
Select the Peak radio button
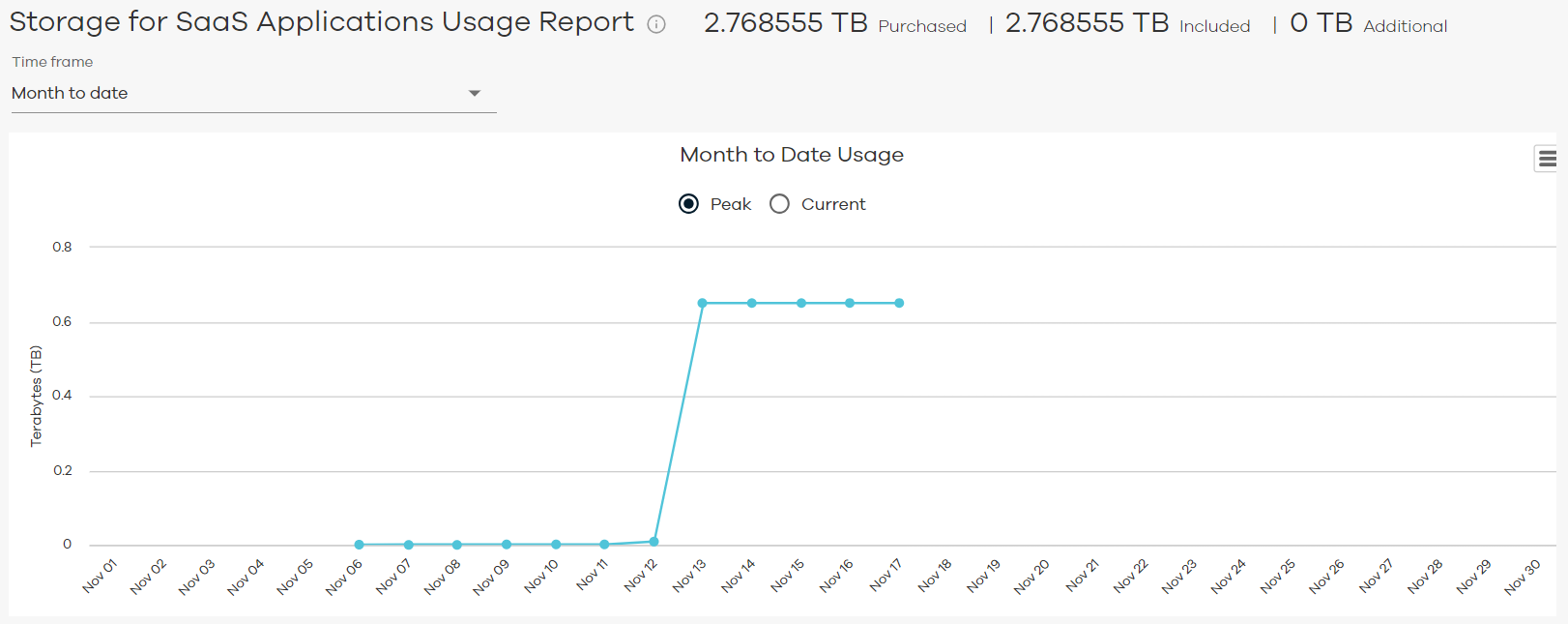(689, 203)
